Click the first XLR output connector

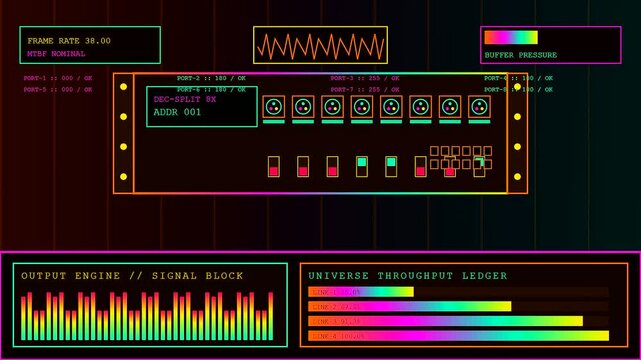tap(273, 107)
